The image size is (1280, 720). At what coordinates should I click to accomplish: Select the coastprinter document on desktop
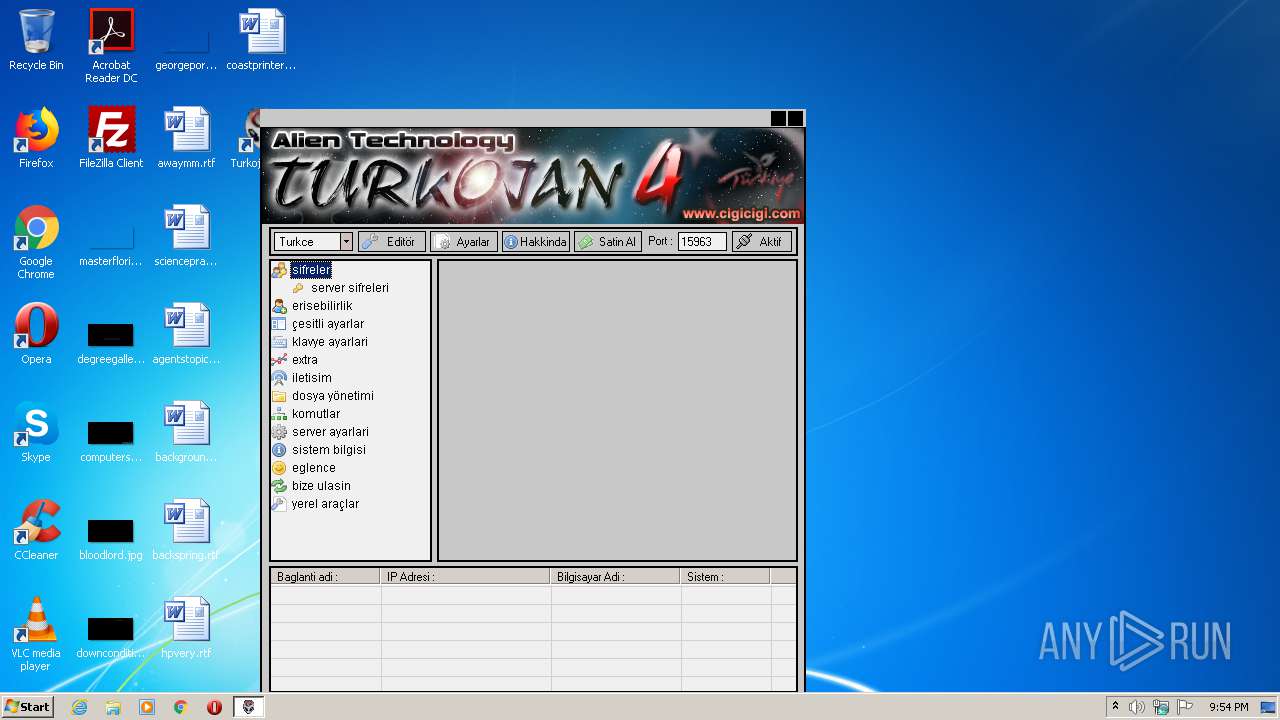pos(261,40)
